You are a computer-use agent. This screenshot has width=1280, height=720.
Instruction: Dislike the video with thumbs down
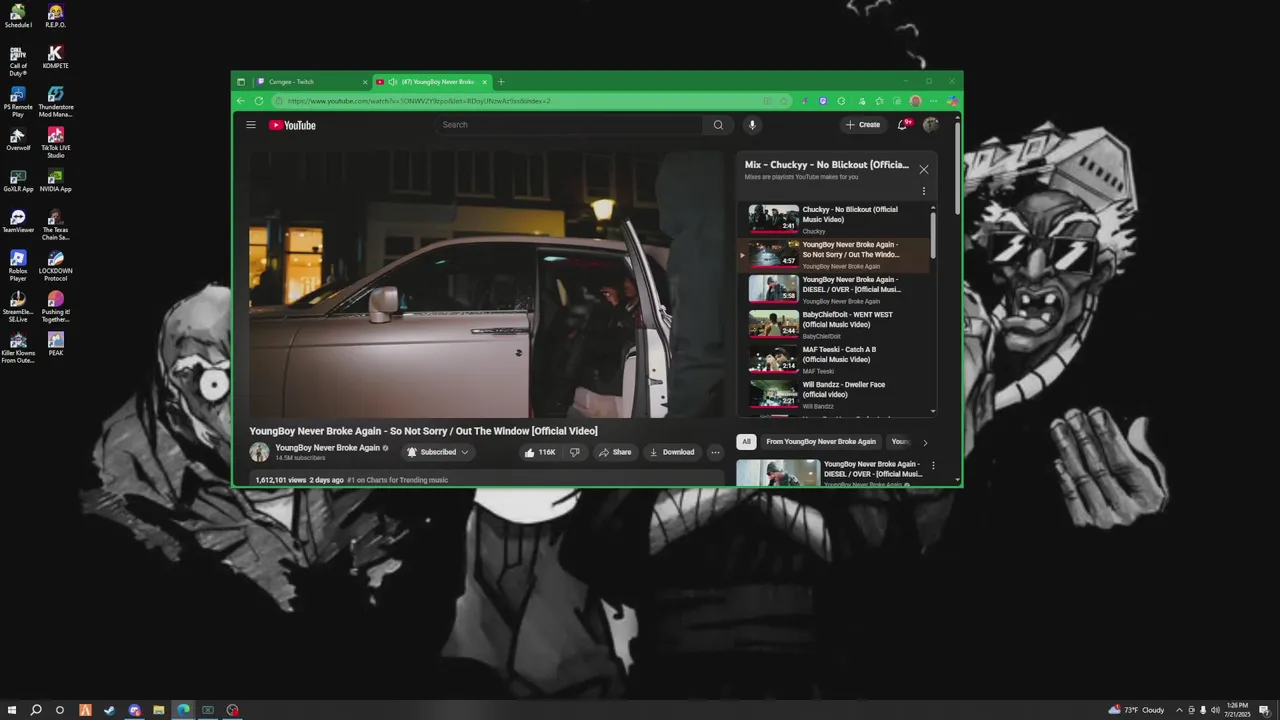[575, 452]
